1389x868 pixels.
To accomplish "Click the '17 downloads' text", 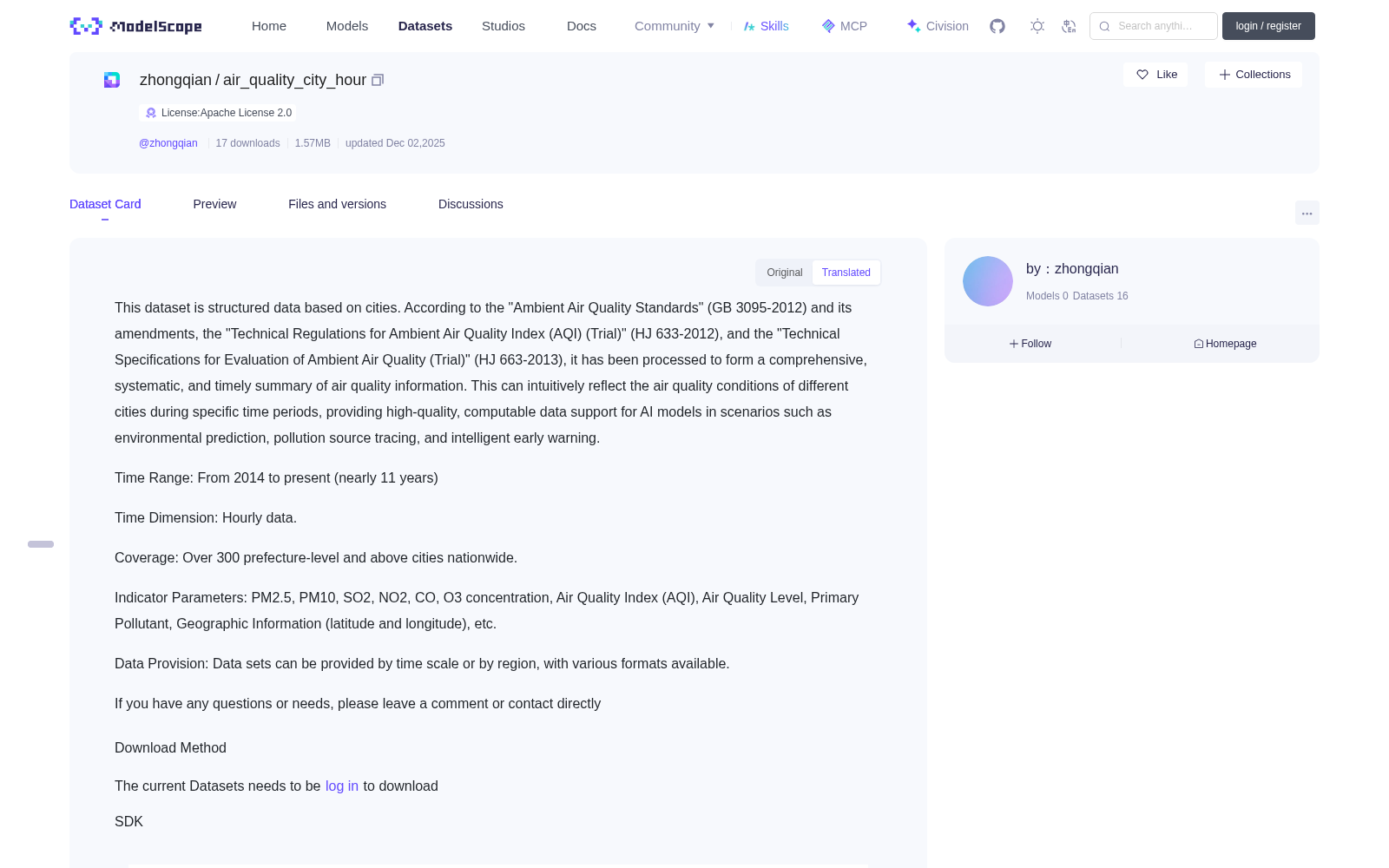I will 248,143.
